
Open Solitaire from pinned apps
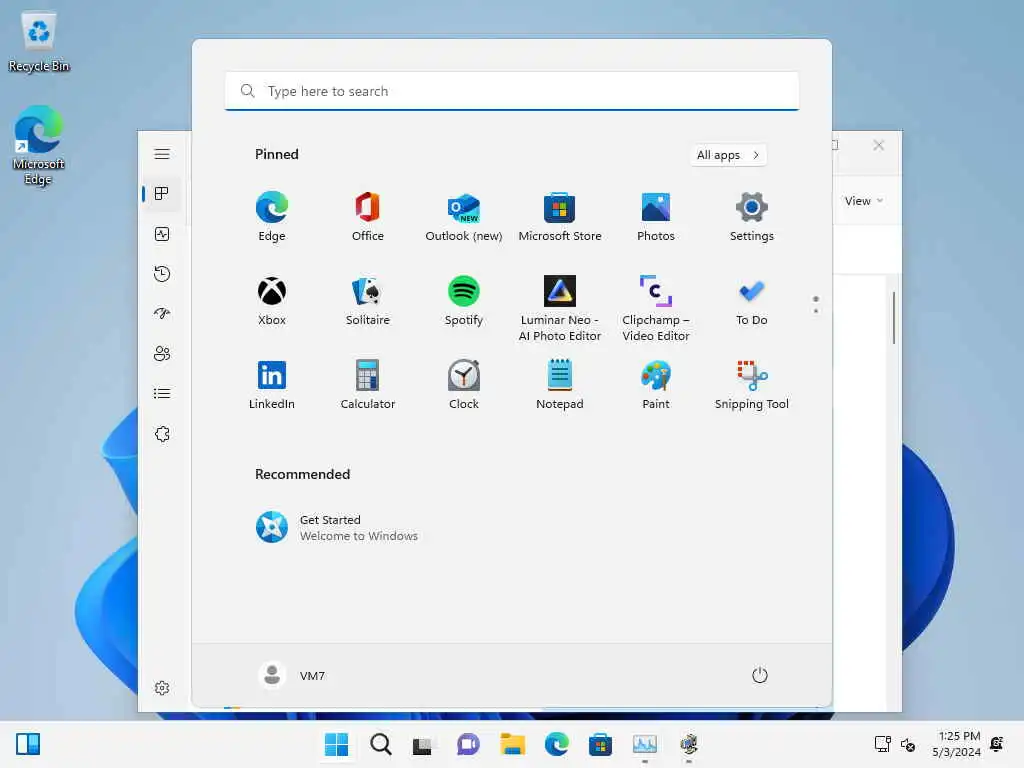pyautogui.click(x=368, y=300)
